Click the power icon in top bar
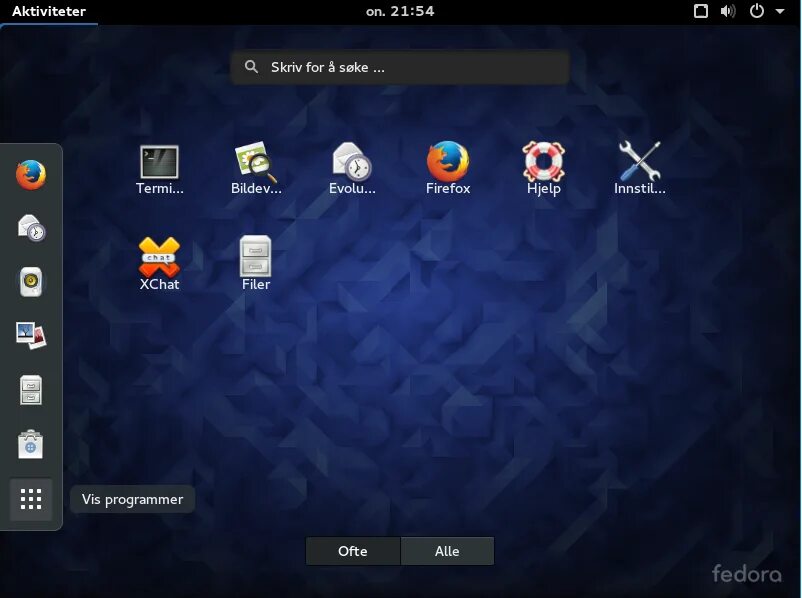This screenshot has height=598, width=802. [x=756, y=11]
